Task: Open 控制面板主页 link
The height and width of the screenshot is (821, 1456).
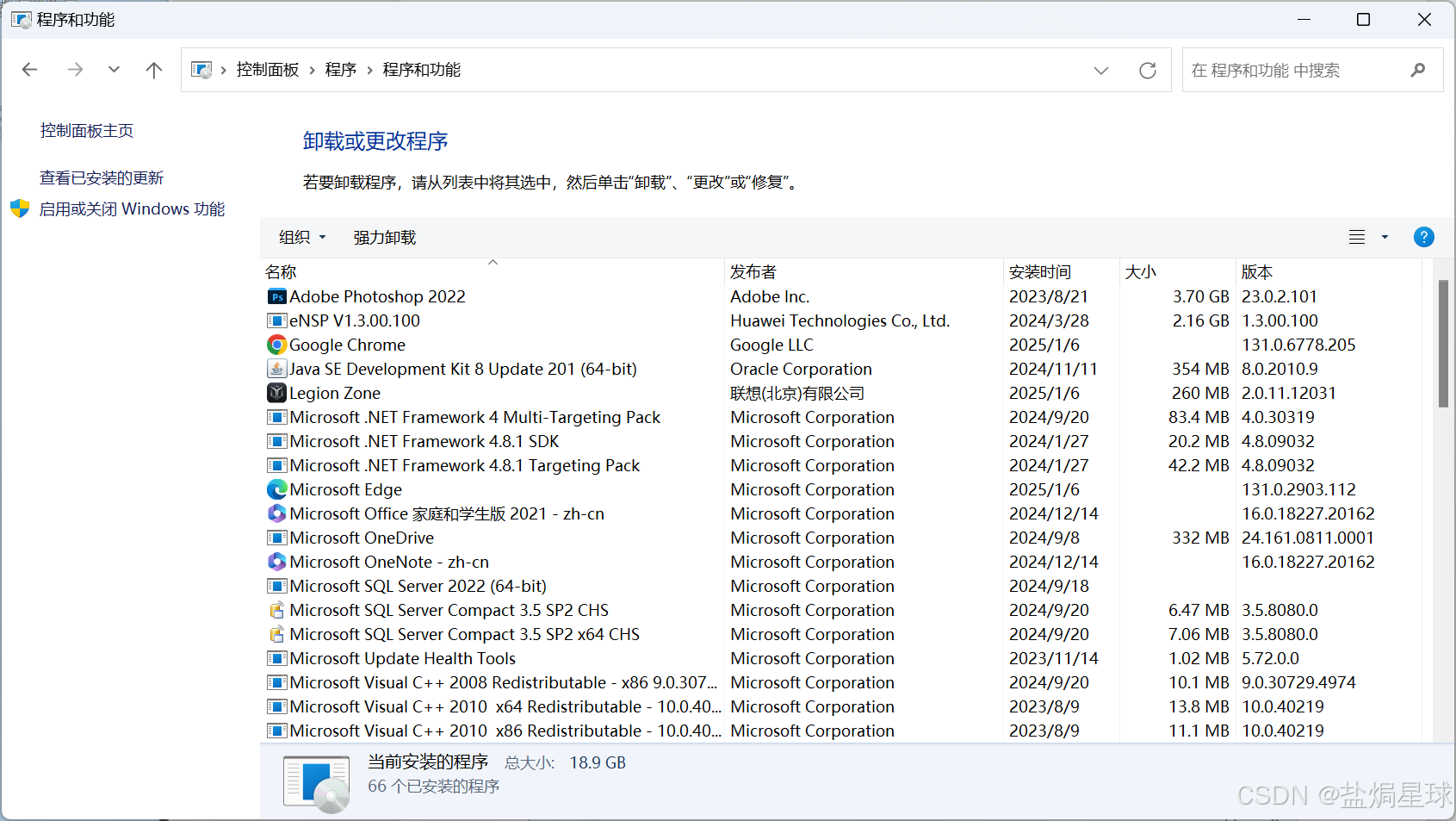Action: [87, 130]
